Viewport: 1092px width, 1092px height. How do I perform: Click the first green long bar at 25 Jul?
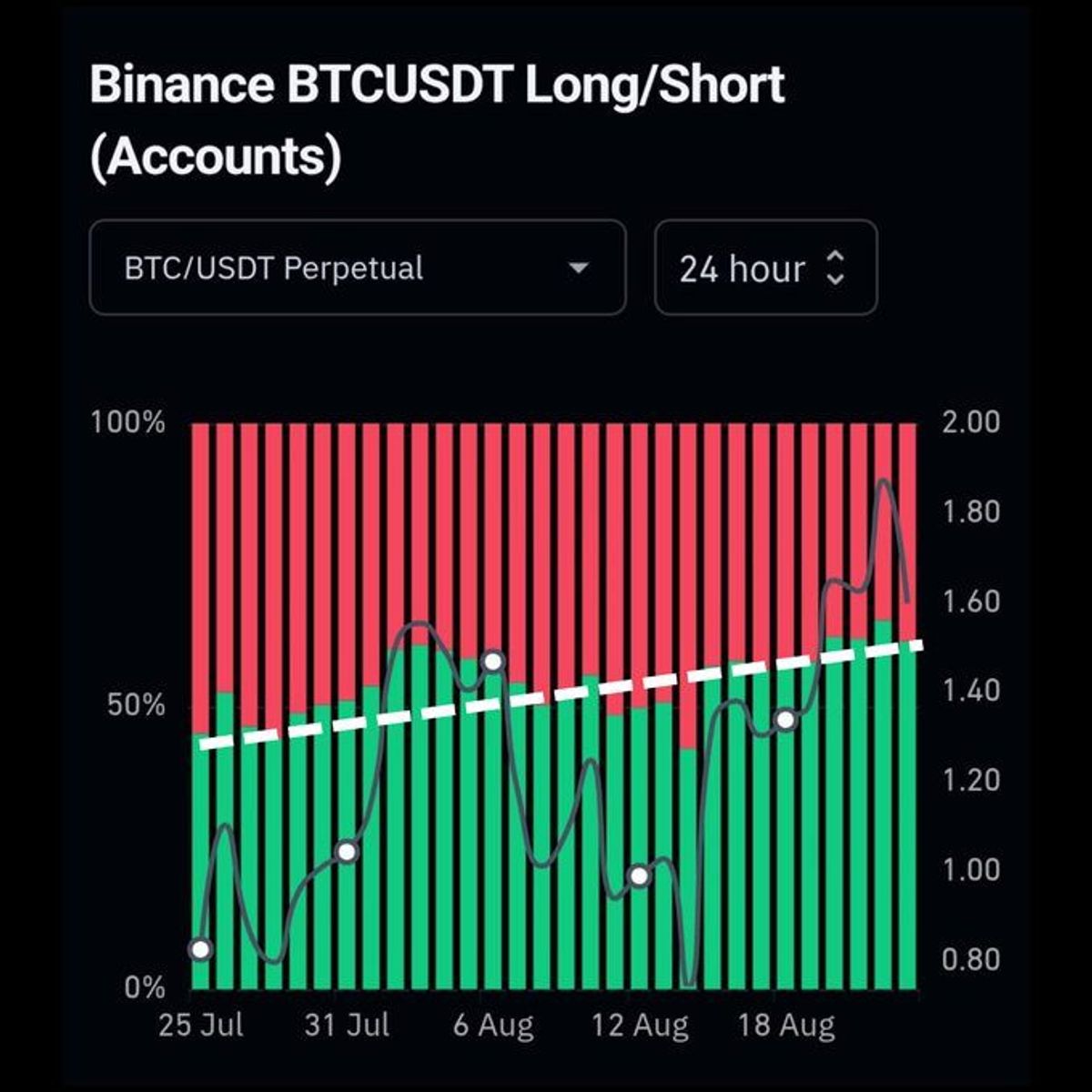pyautogui.click(x=200, y=860)
